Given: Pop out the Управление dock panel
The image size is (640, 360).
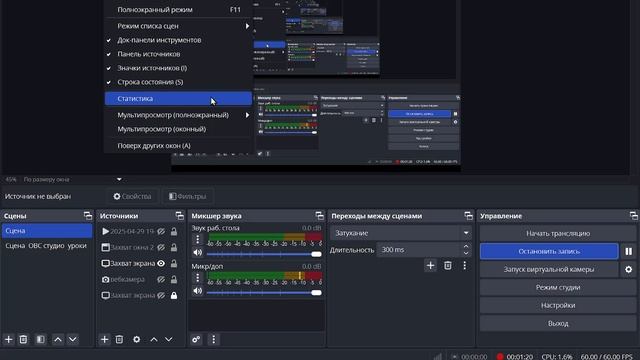Looking at the screenshot, I should pos(633,216).
